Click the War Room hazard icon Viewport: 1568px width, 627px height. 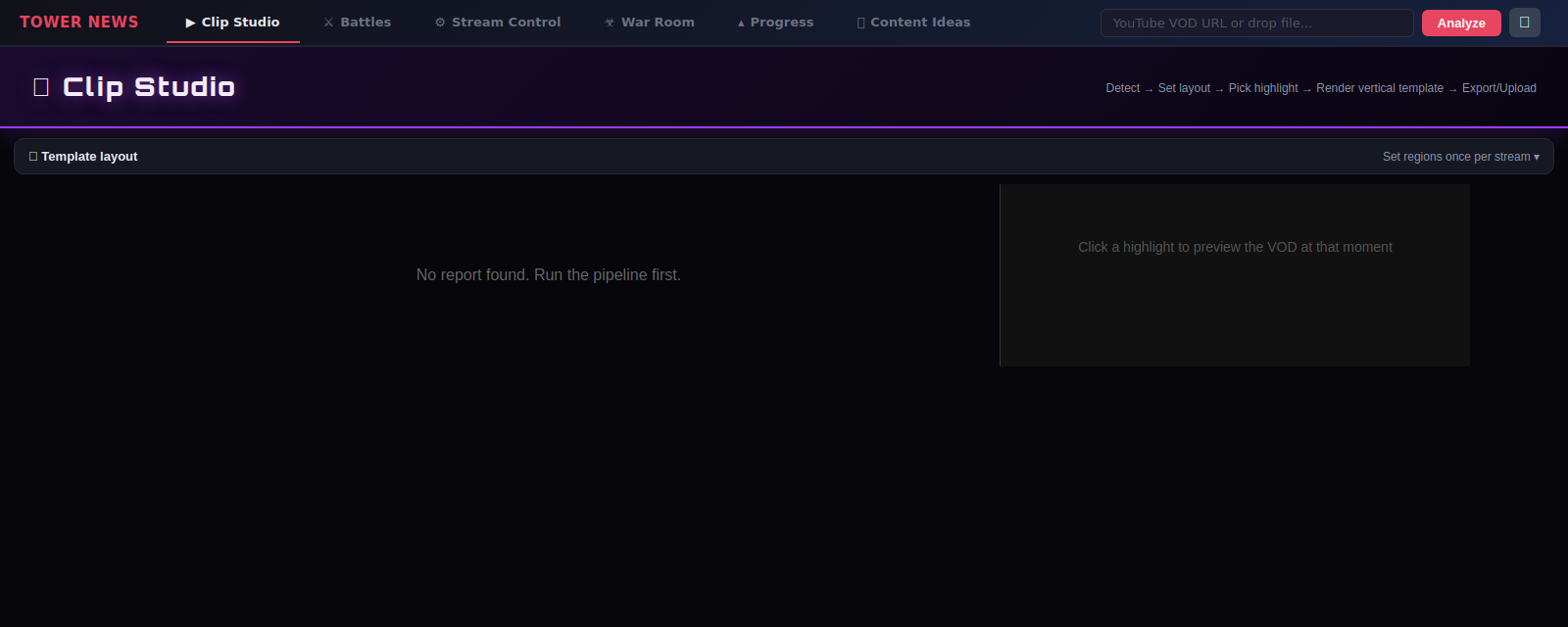point(610,23)
